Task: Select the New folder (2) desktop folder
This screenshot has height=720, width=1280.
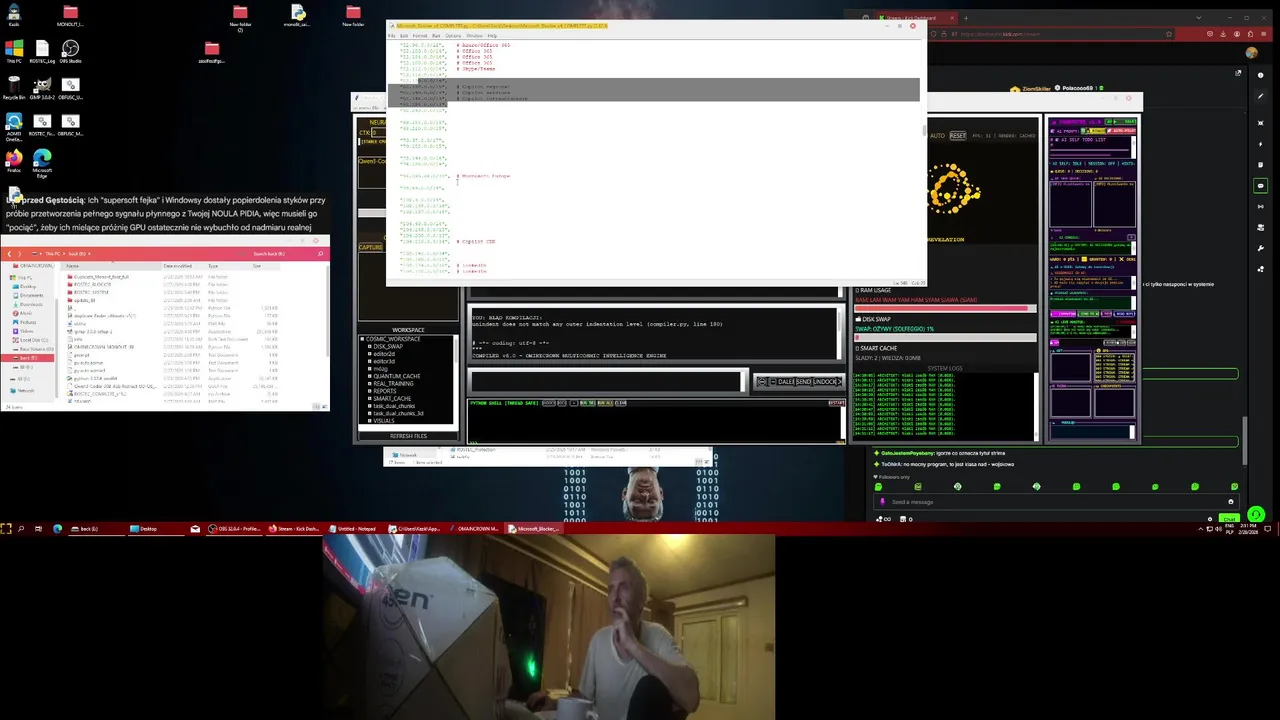Action: point(240,17)
